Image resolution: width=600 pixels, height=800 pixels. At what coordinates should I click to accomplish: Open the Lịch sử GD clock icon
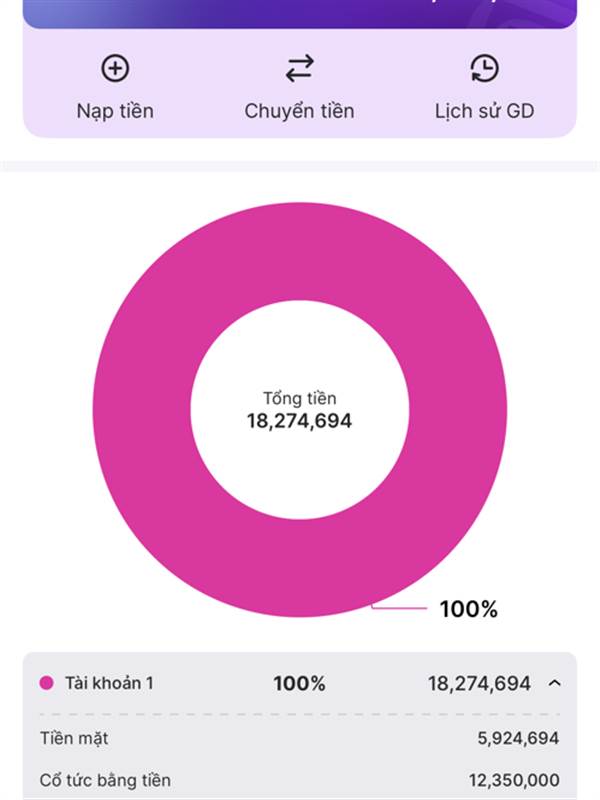(x=484, y=68)
